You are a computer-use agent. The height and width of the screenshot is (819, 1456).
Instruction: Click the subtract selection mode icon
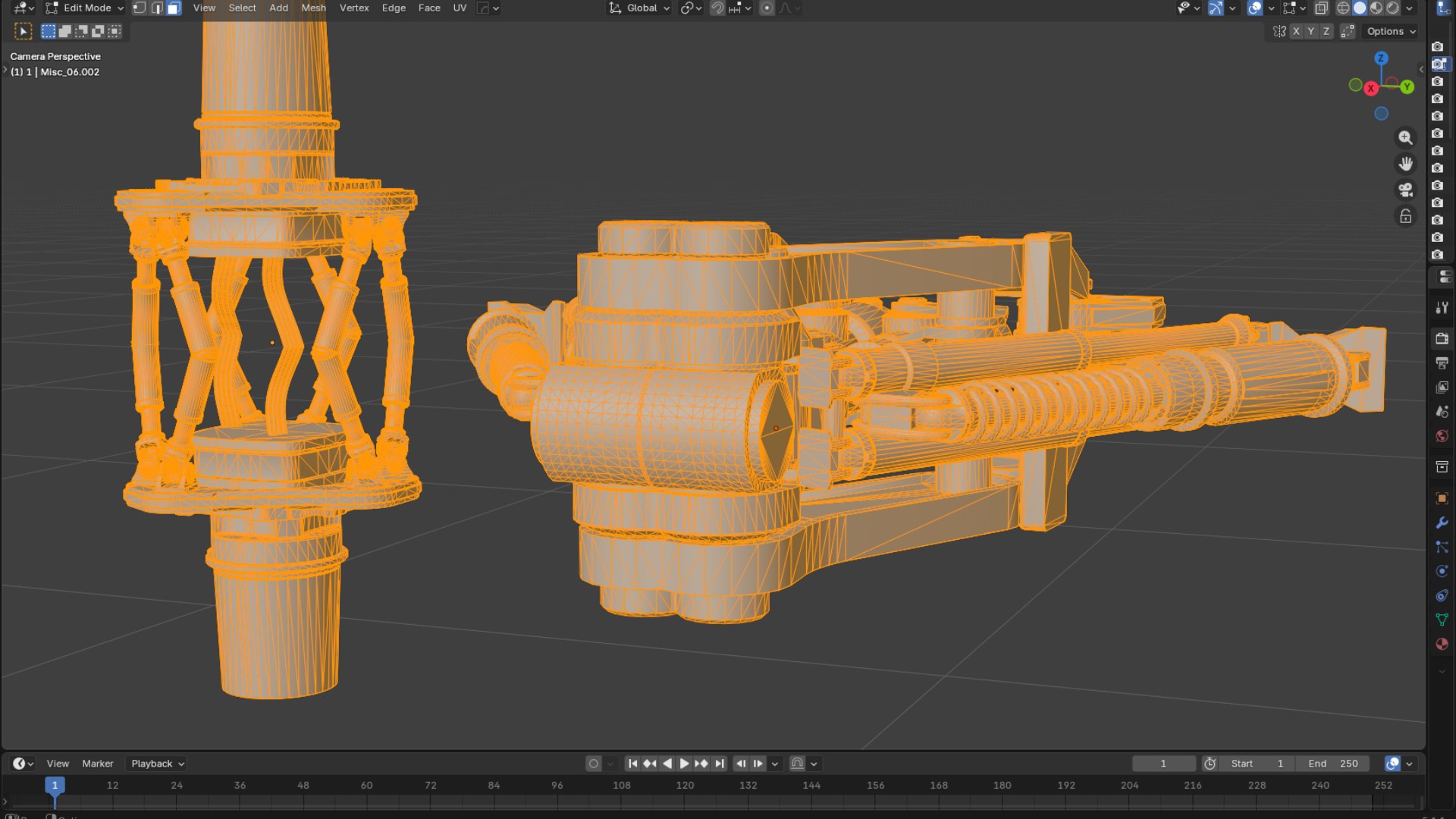pyautogui.click(x=82, y=31)
